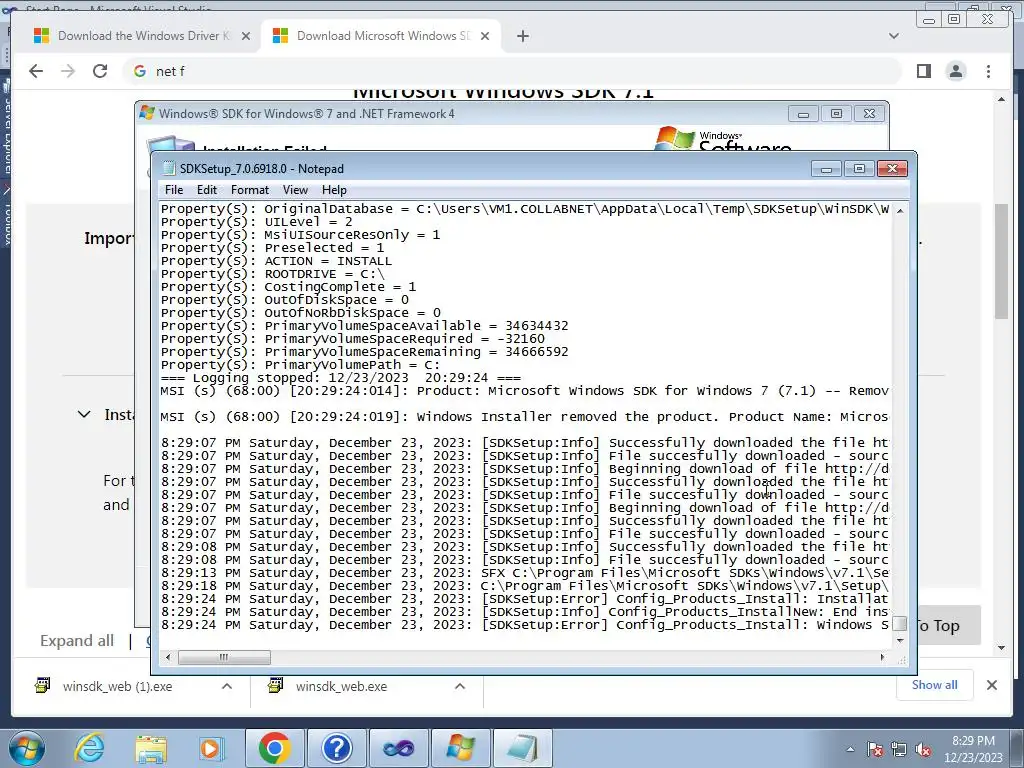Open the View menu in Notepad
The width and height of the screenshot is (1024, 768).
point(295,190)
